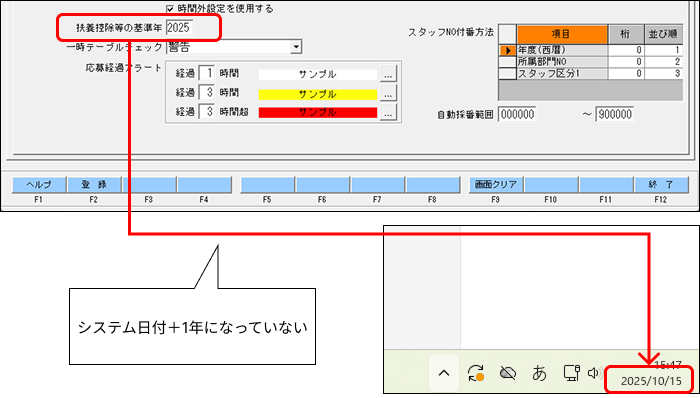The height and width of the screenshot is (398, 700).
Task: Select the yellow サンプル color sample
Action: tap(318, 94)
